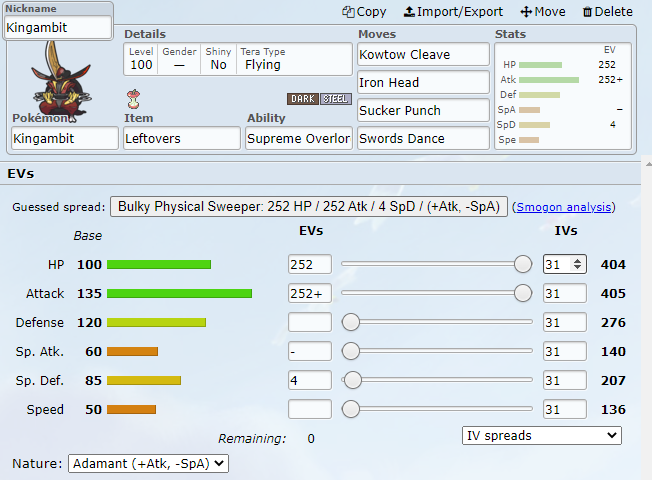
Task: Click the Speed EV slider handle
Action: coord(351,409)
